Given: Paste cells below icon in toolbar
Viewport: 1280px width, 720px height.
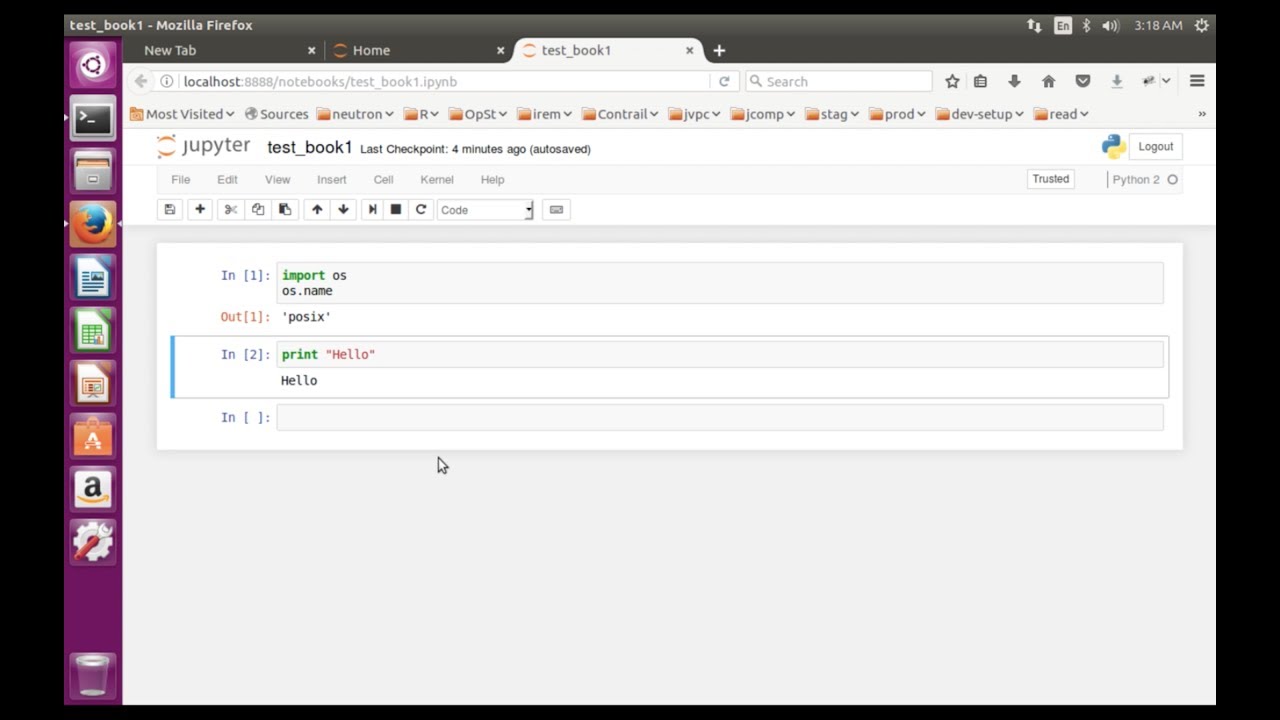Looking at the screenshot, I should click(x=285, y=210).
